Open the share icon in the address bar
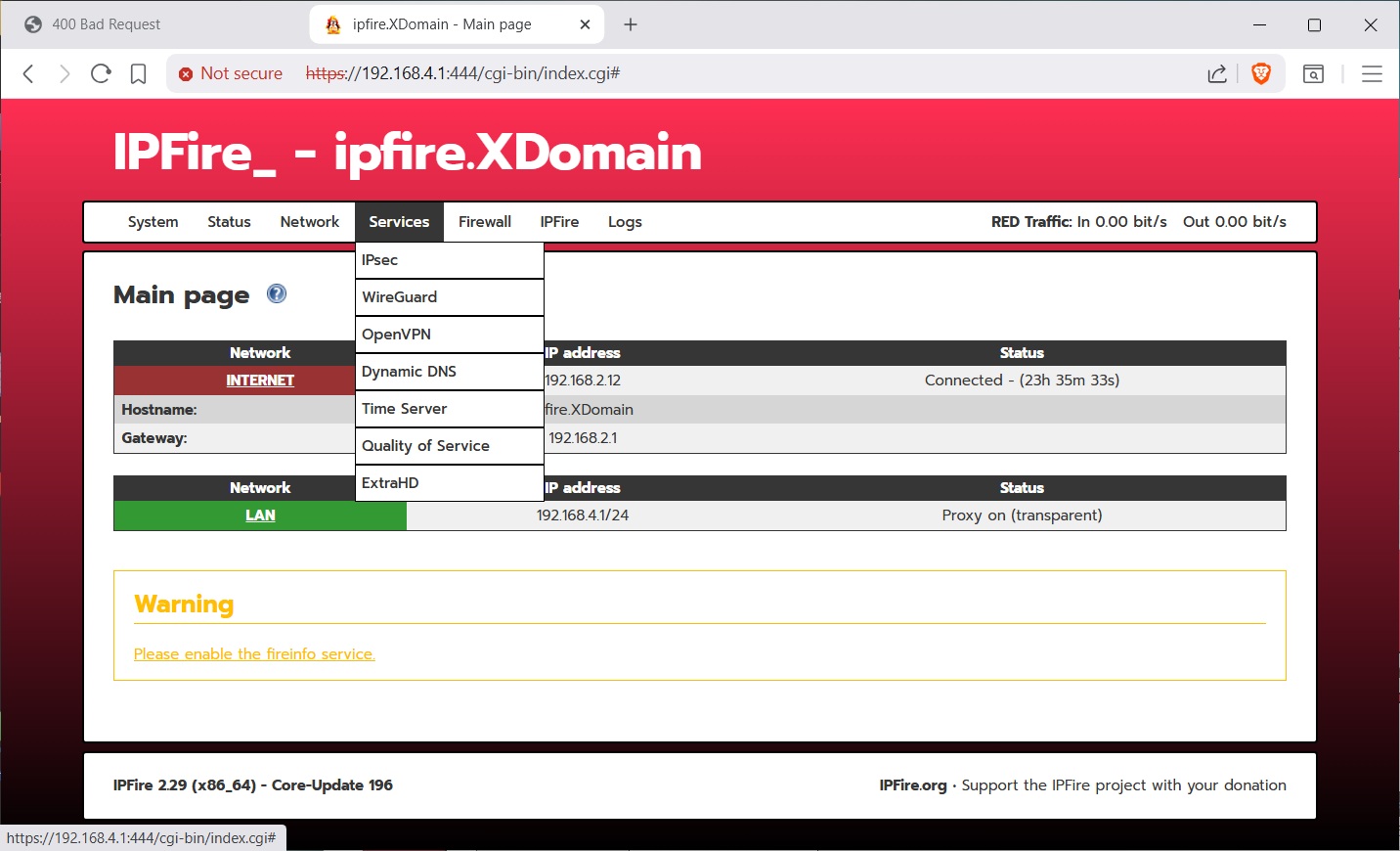 pos(1217,73)
